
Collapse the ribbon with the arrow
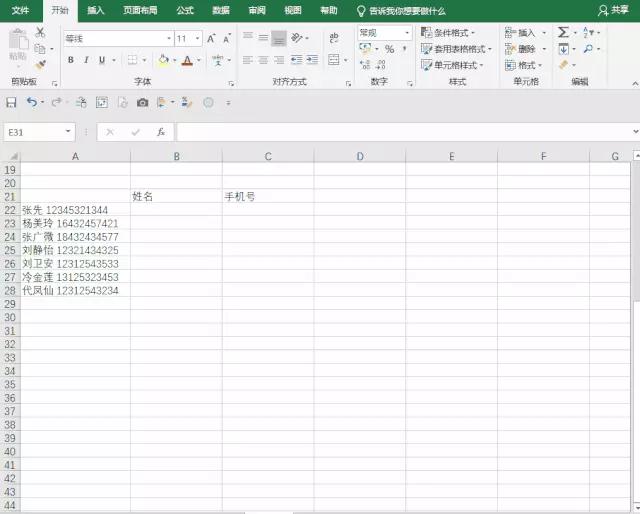[635, 84]
